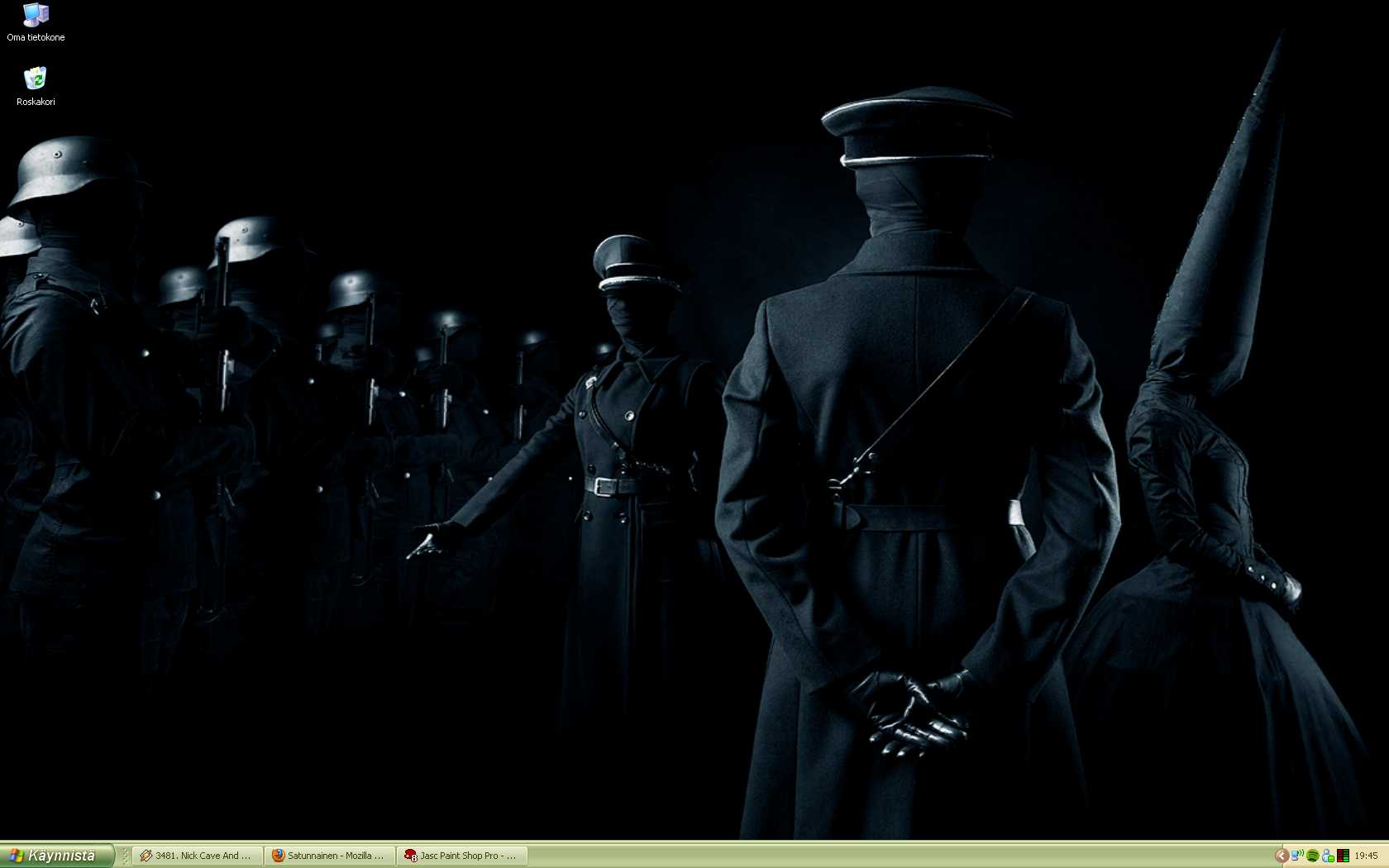Switch to the Satunnainen - Mozilla taskbar window
1389x868 pixels.
click(x=330, y=856)
